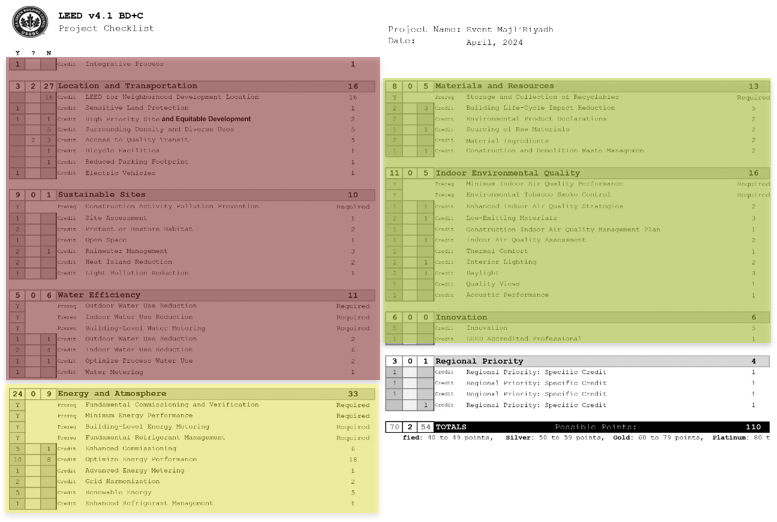Viewport: 777px width, 522px height.
Task: Expand the Water Efficiency section header
Action: click(x=99, y=295)
